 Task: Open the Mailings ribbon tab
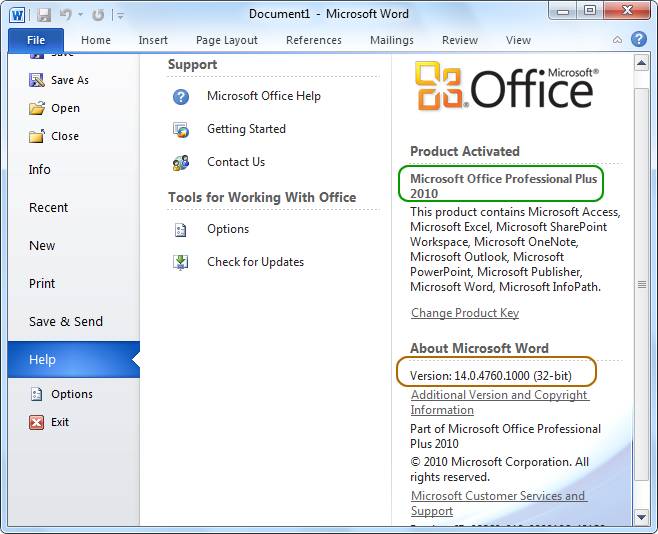[x=391, y=40]
